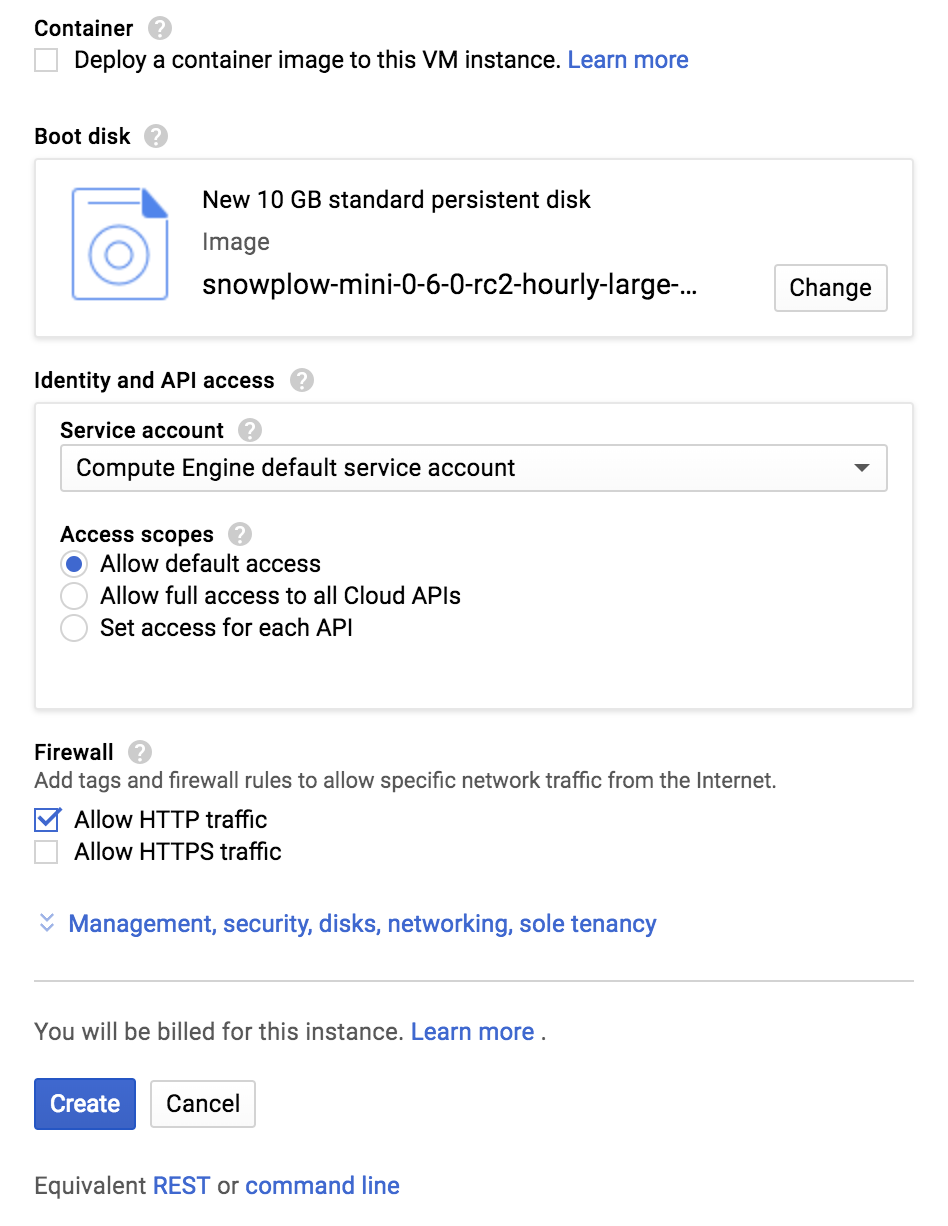Show the Access scopes help tooltip
Screen dimensions: 948x1226
pyautogui.click(x=240, y=534)
